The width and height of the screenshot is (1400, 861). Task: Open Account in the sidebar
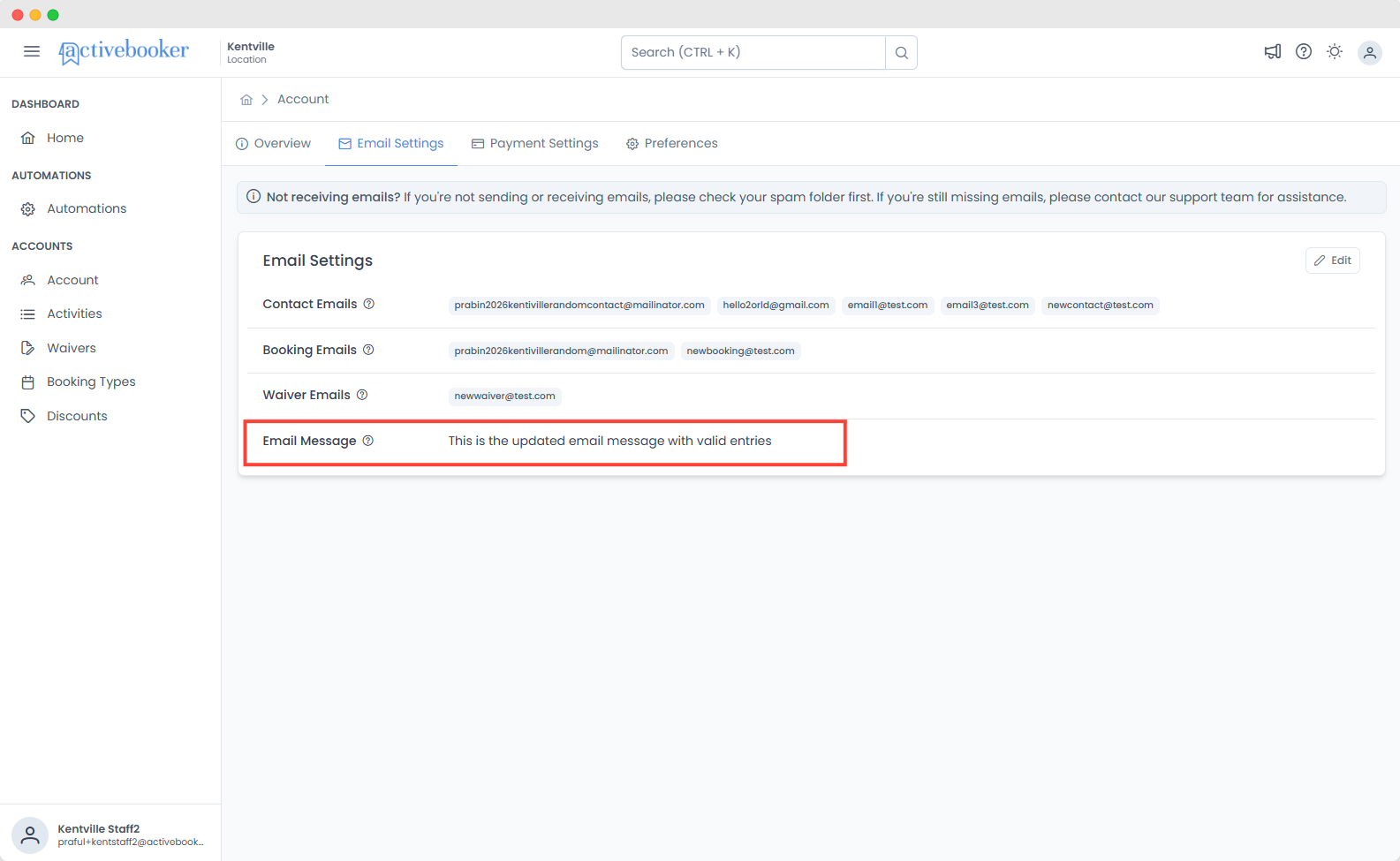click(x=72, y=280)
